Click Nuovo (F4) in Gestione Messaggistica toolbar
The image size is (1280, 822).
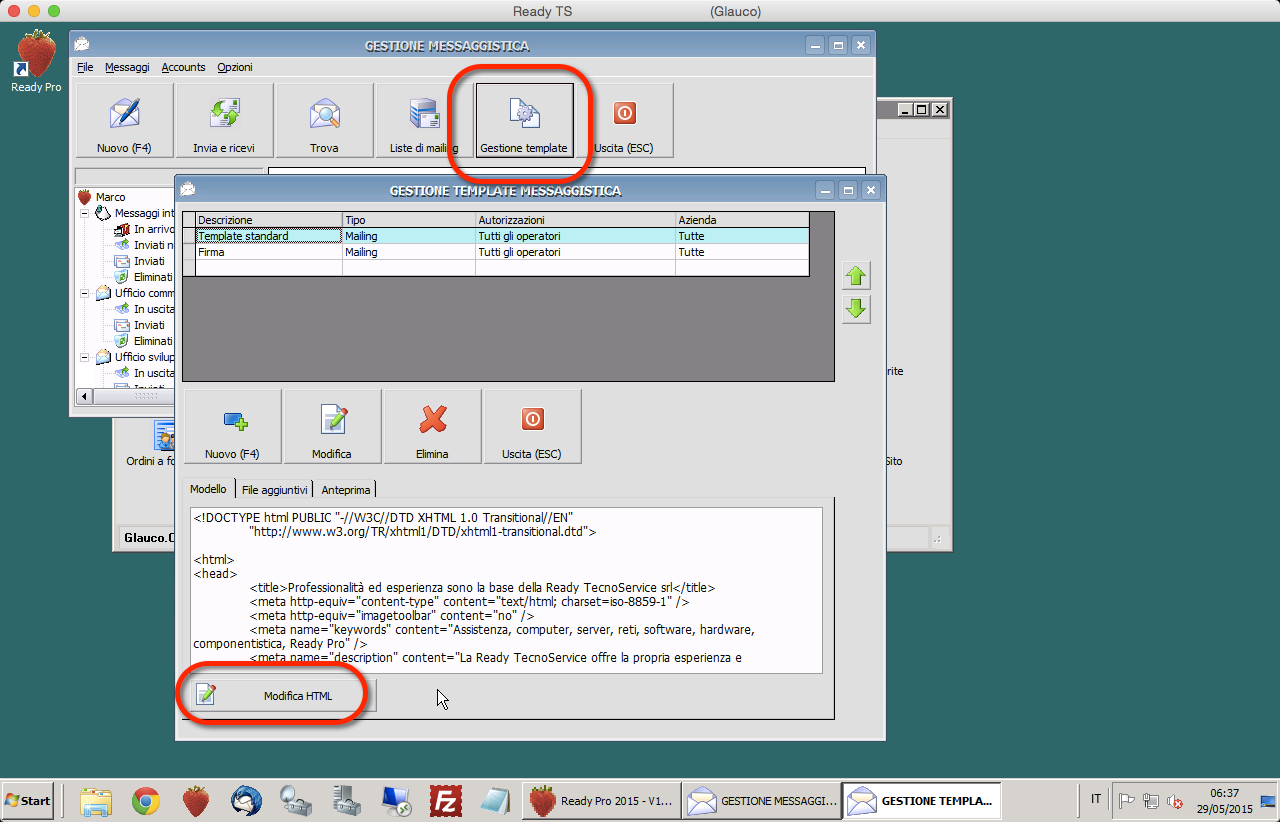(125, 120)
